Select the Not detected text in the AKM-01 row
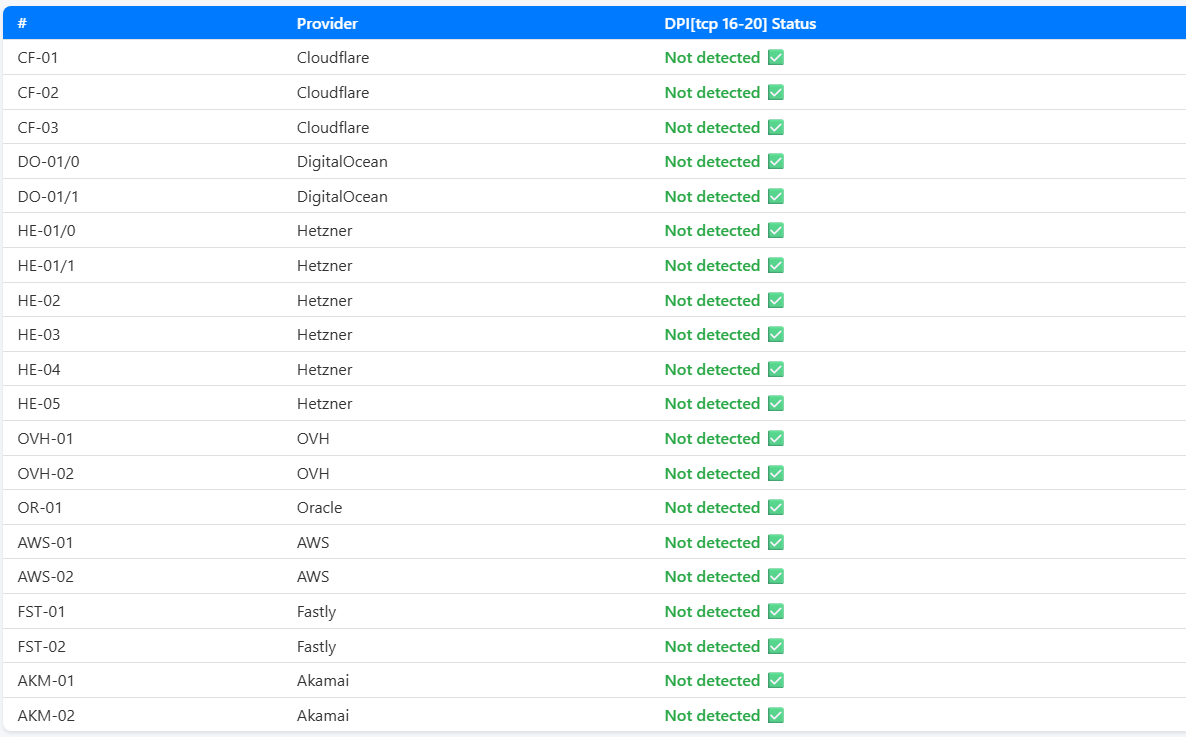 [712, 681]
